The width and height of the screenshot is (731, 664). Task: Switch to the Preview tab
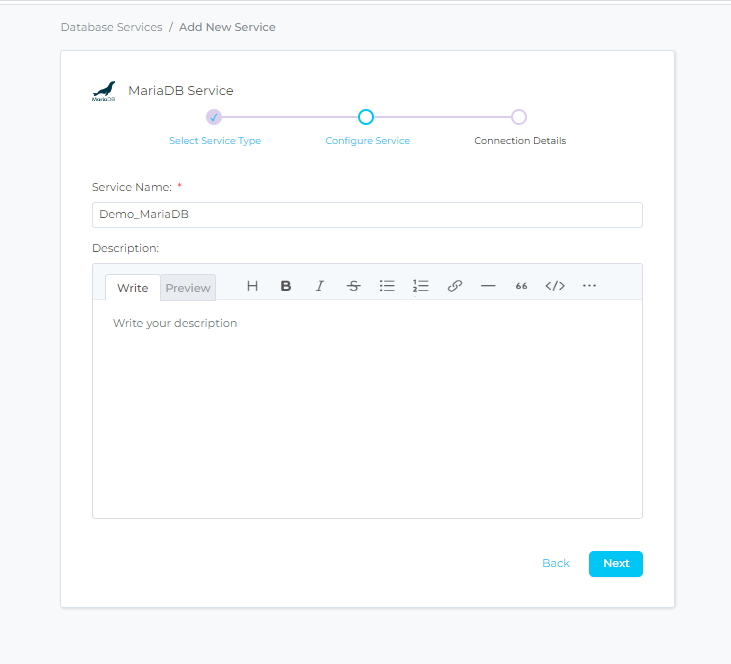click(x=188, y=288)
